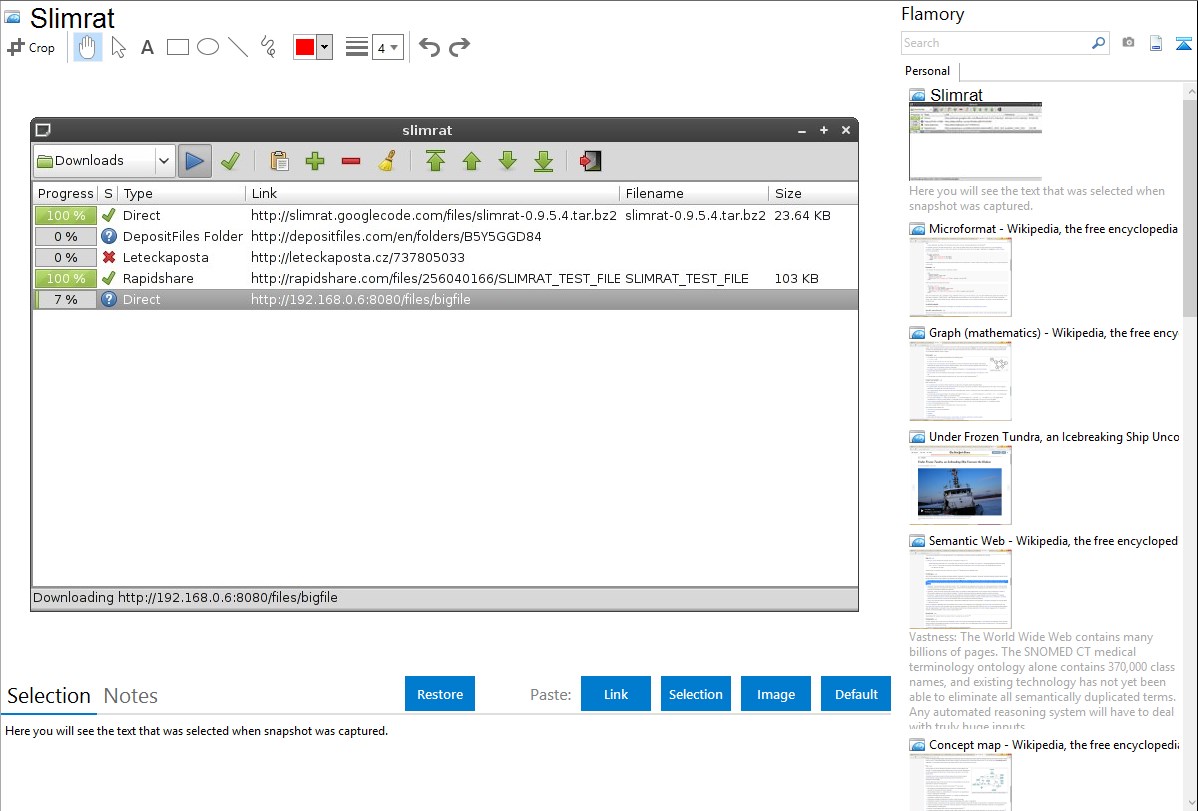Click the Flamory search field
Screen dimensions: 1198x811
(x=995, y=43)
